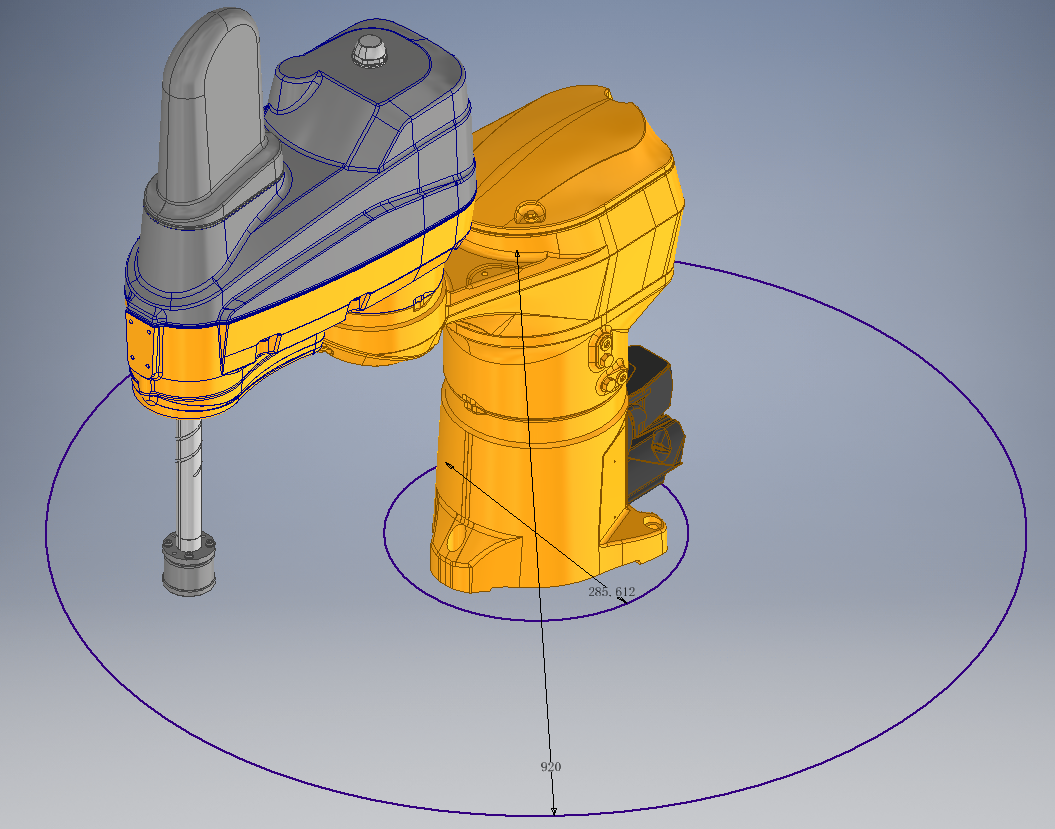1055x829 pixels.
Task: Select the screw plate on forearm end
Action: [x=143, y=345]
